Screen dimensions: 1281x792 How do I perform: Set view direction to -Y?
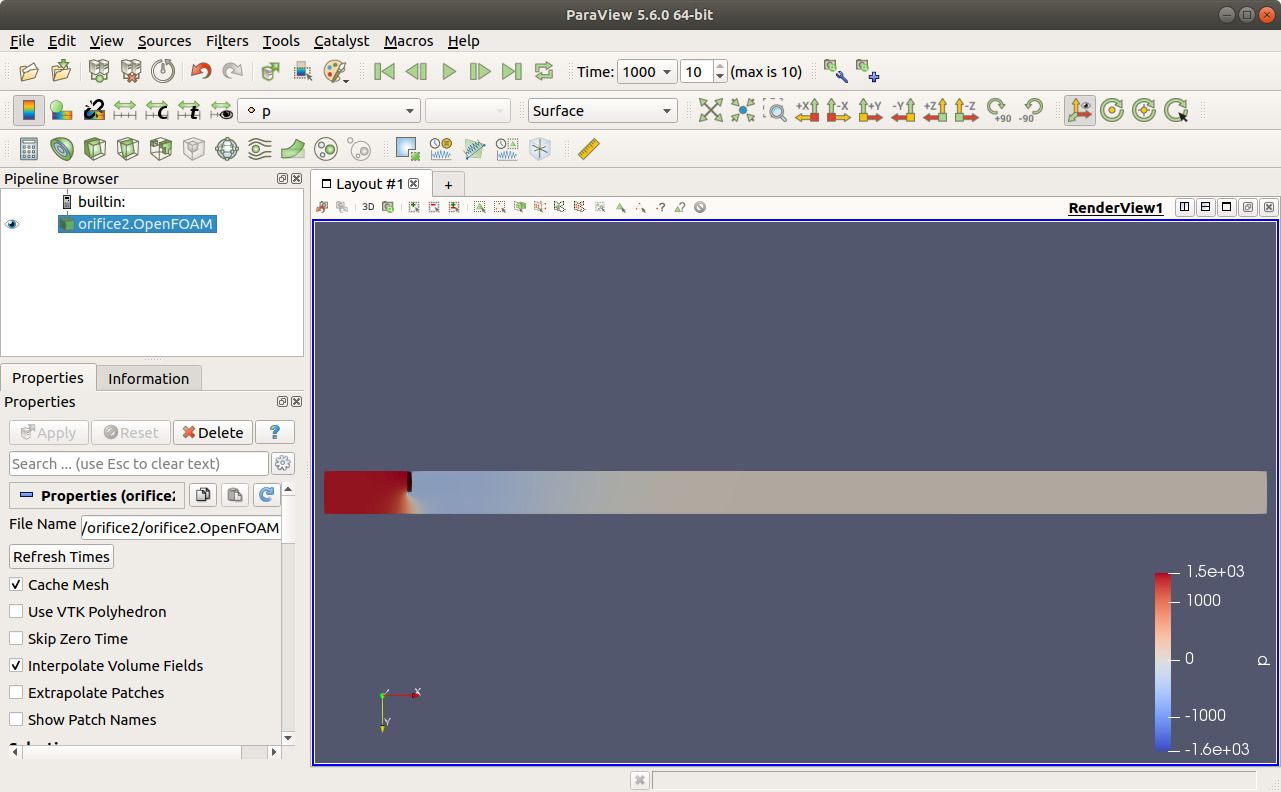(x=903, y=110)
